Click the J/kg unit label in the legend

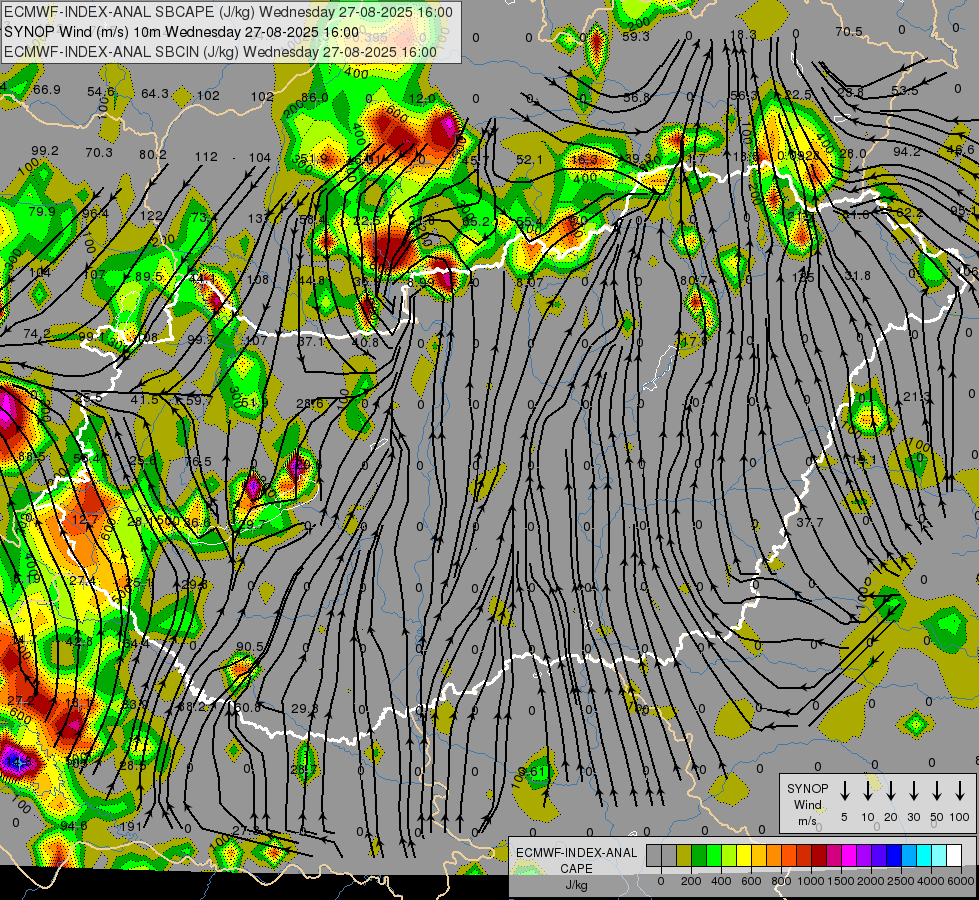coord(576,885)
